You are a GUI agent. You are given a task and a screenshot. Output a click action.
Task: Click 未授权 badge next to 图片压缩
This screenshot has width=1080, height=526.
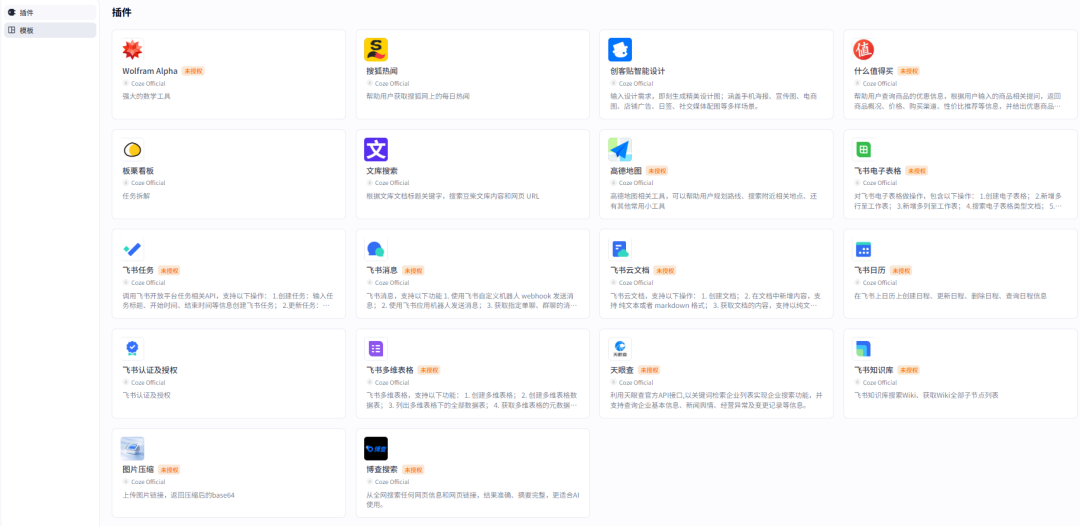click(169, 470)
